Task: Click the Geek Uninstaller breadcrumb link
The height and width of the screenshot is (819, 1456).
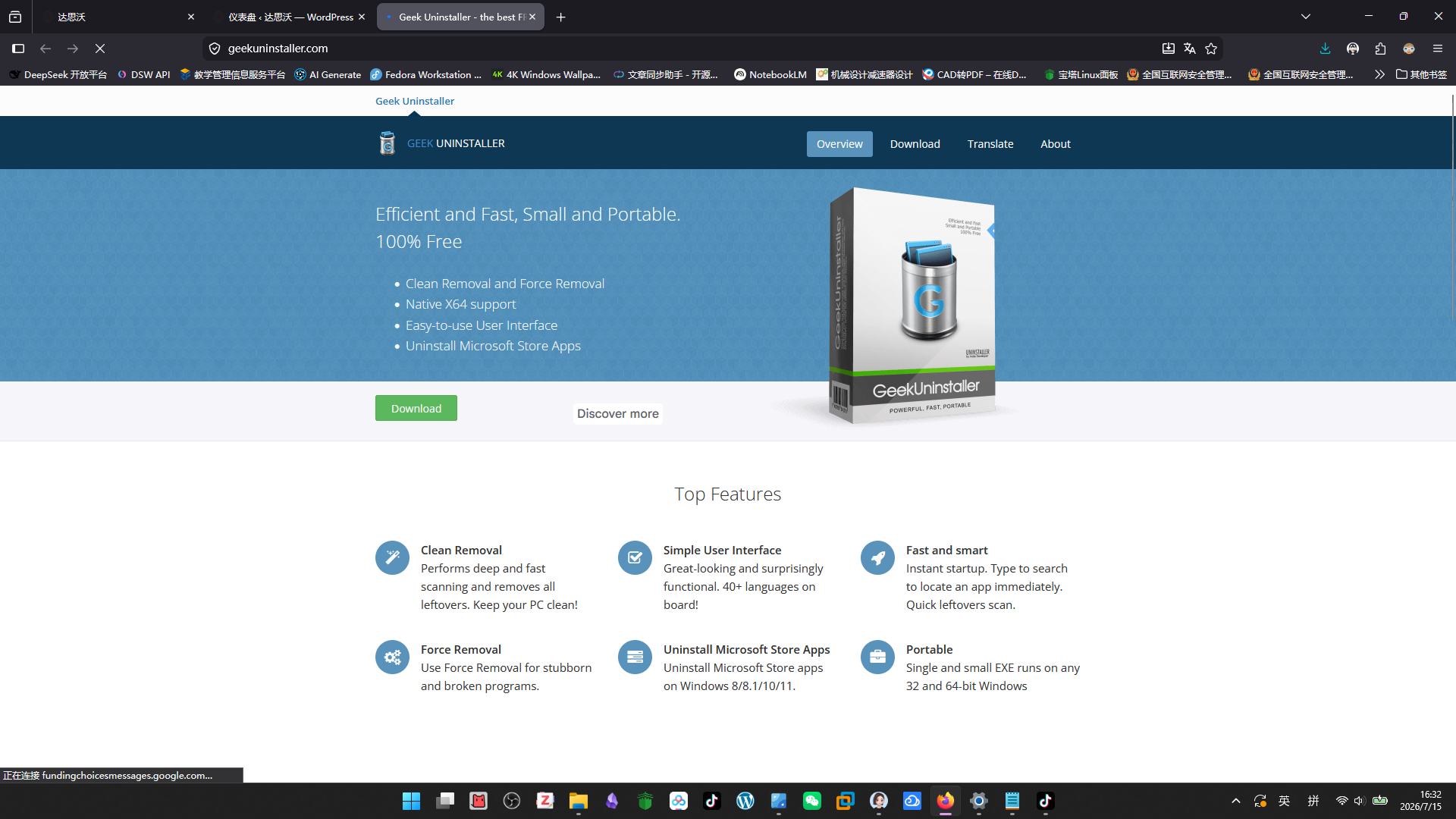Action: click(x=415, y=101)
